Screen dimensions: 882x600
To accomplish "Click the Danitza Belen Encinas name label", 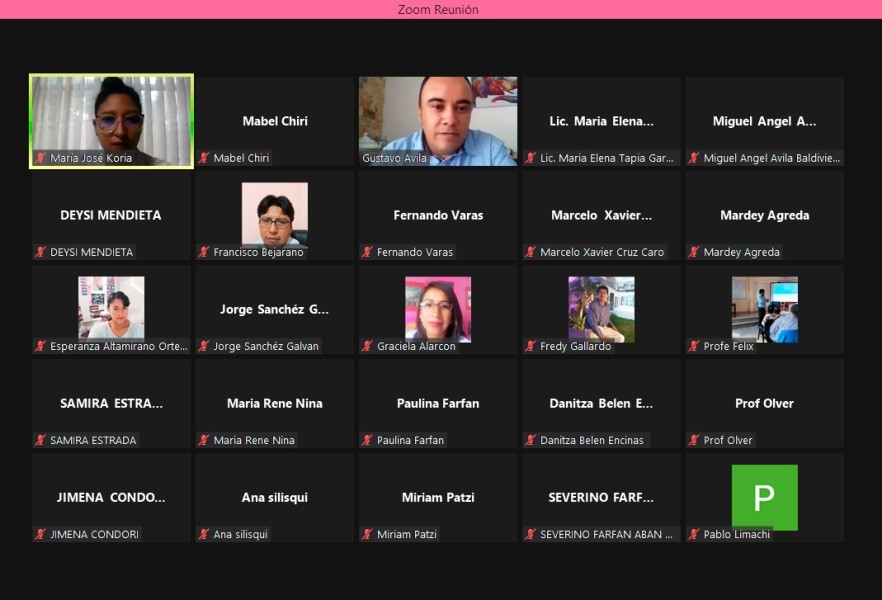I will pyautogui.click(x=592, y=440).
